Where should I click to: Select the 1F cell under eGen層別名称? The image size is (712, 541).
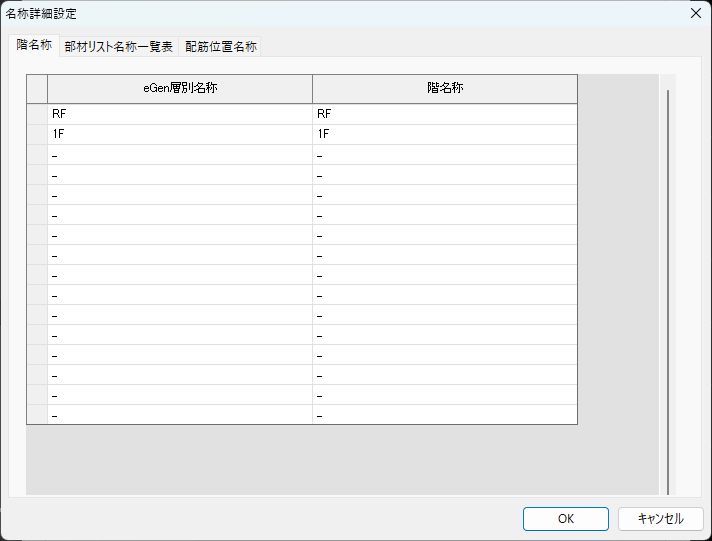tap(180, 134)
